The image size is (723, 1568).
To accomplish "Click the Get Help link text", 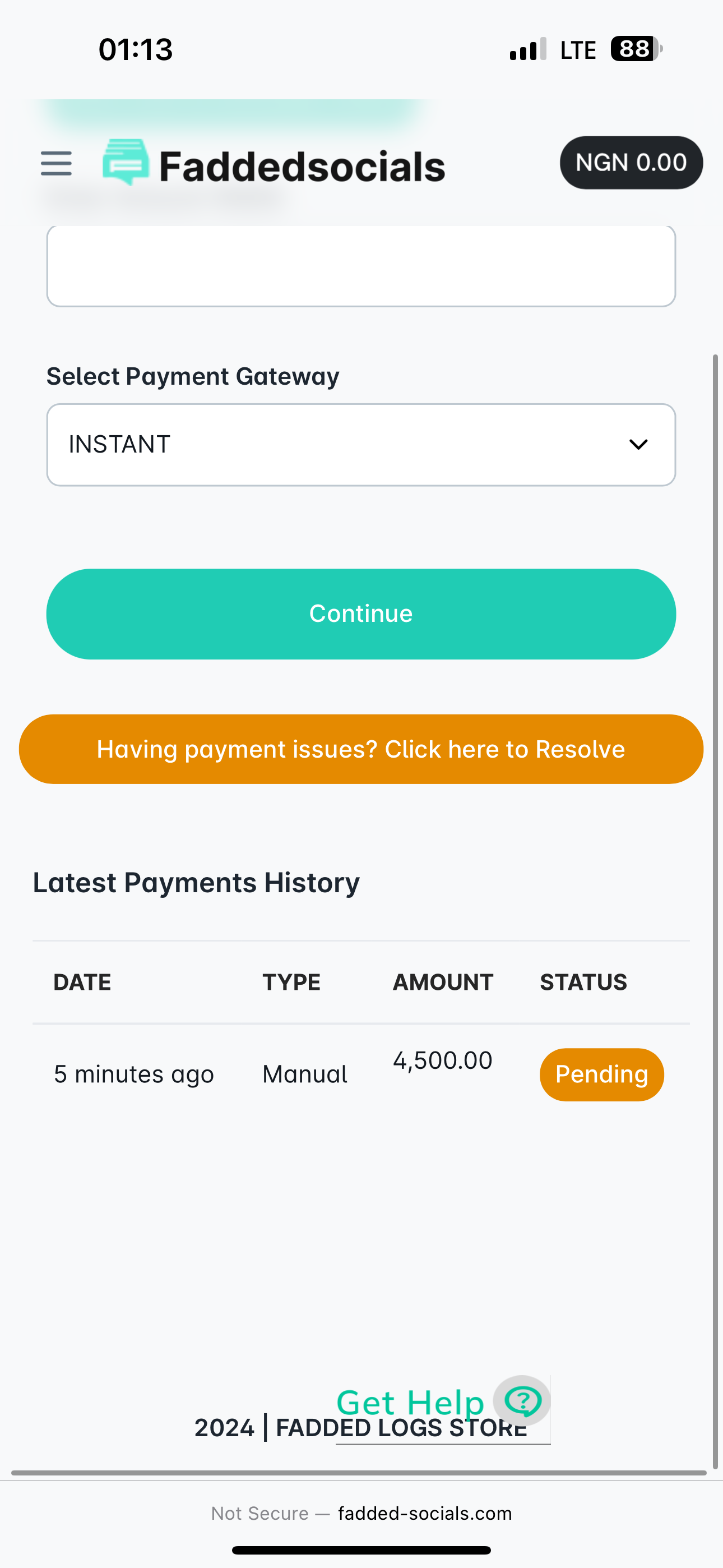I will click(410, 1403).
